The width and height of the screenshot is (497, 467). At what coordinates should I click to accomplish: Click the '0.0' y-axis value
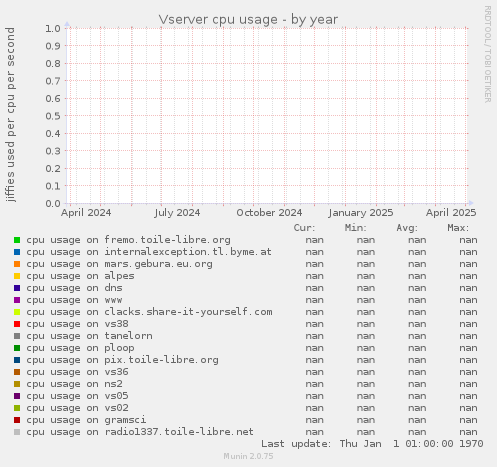click(53, 203)
